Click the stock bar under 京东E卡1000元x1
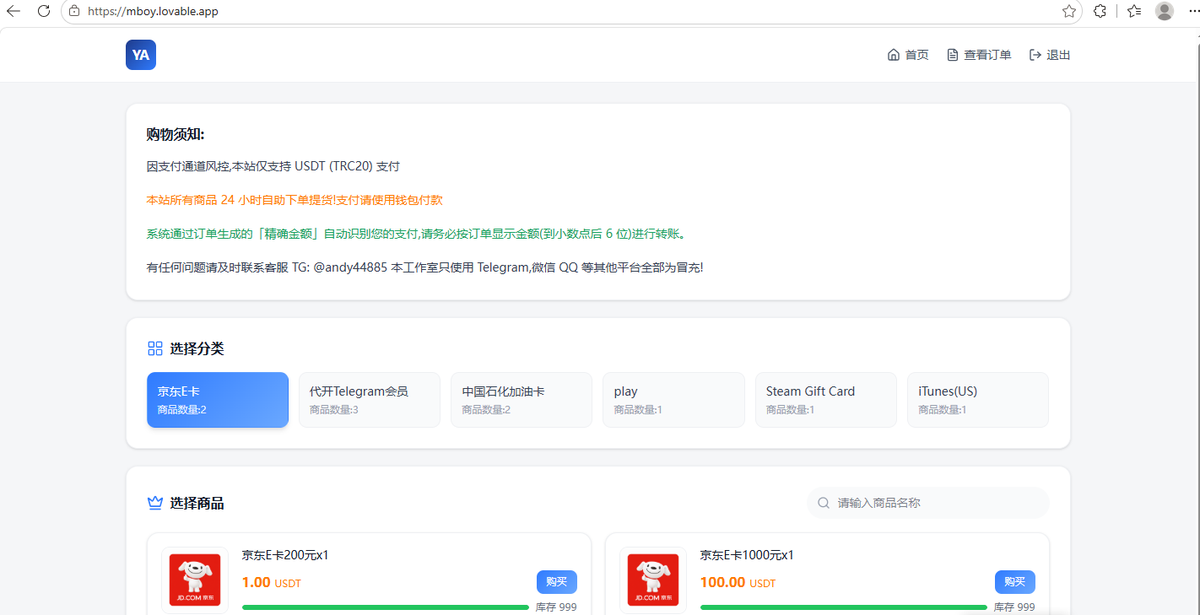 click(x=843, y=607)
